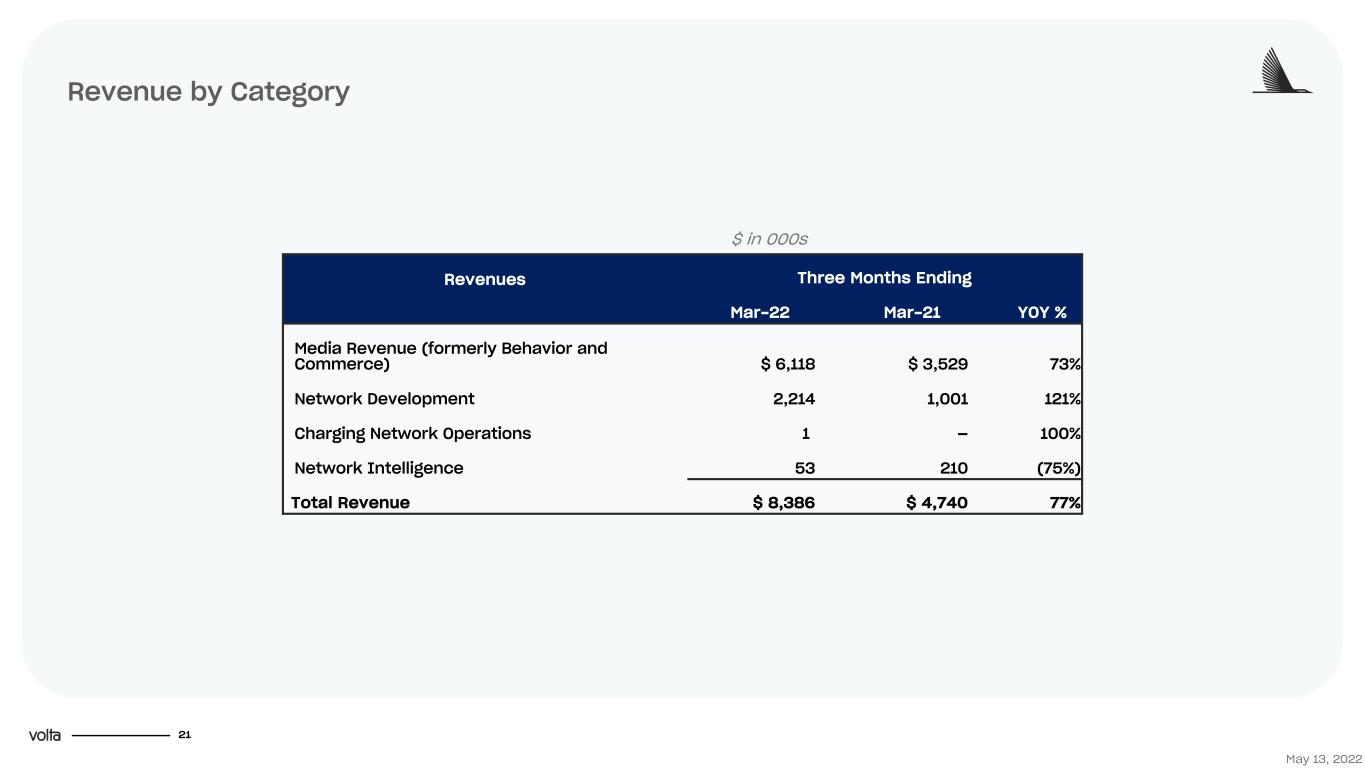Click the '121%' growth figure
The width and height of the screenshot is (1365, 768).
(1062, 398)
